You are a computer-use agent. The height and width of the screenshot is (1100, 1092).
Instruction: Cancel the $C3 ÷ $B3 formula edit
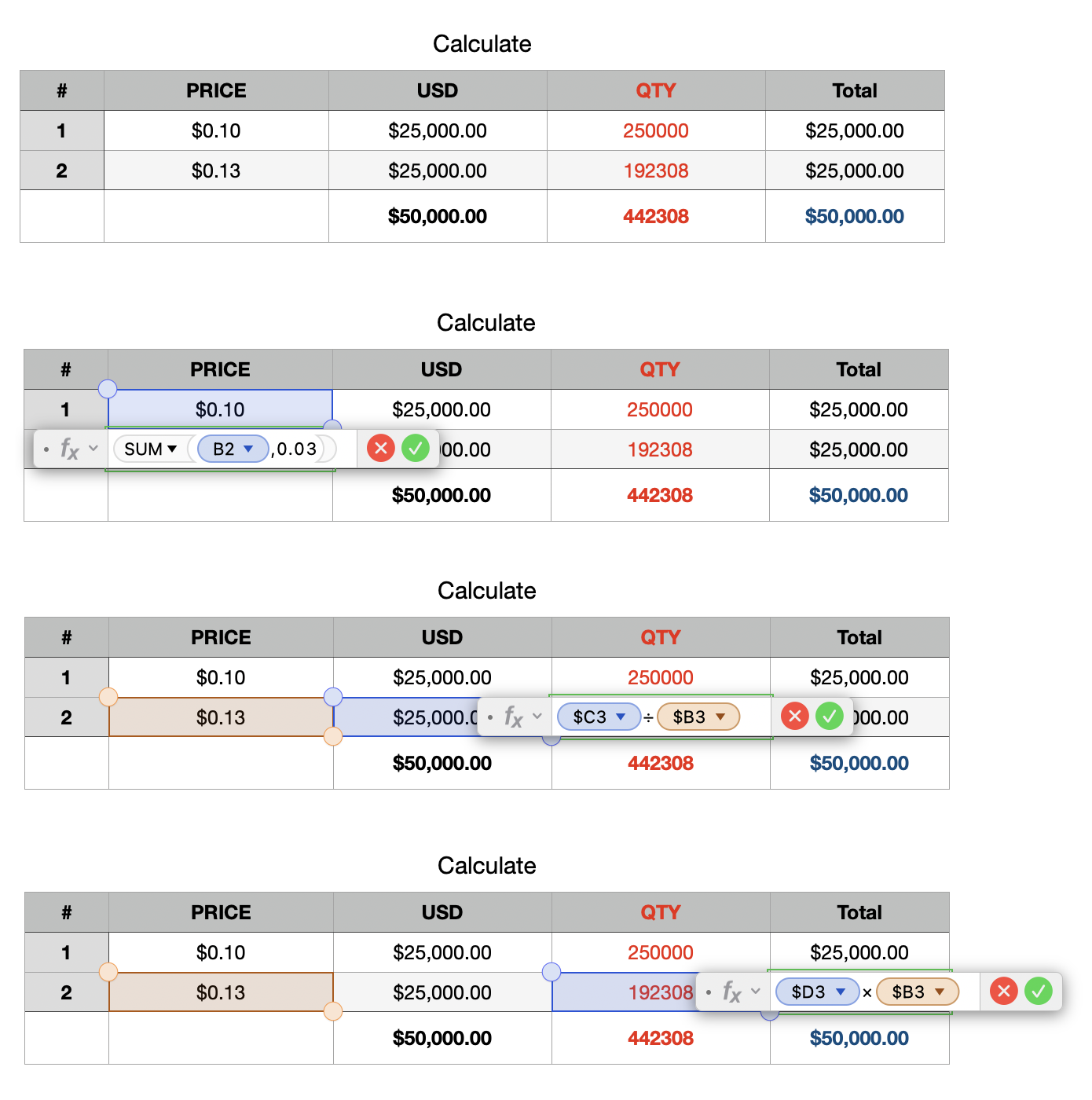[795, 717]
